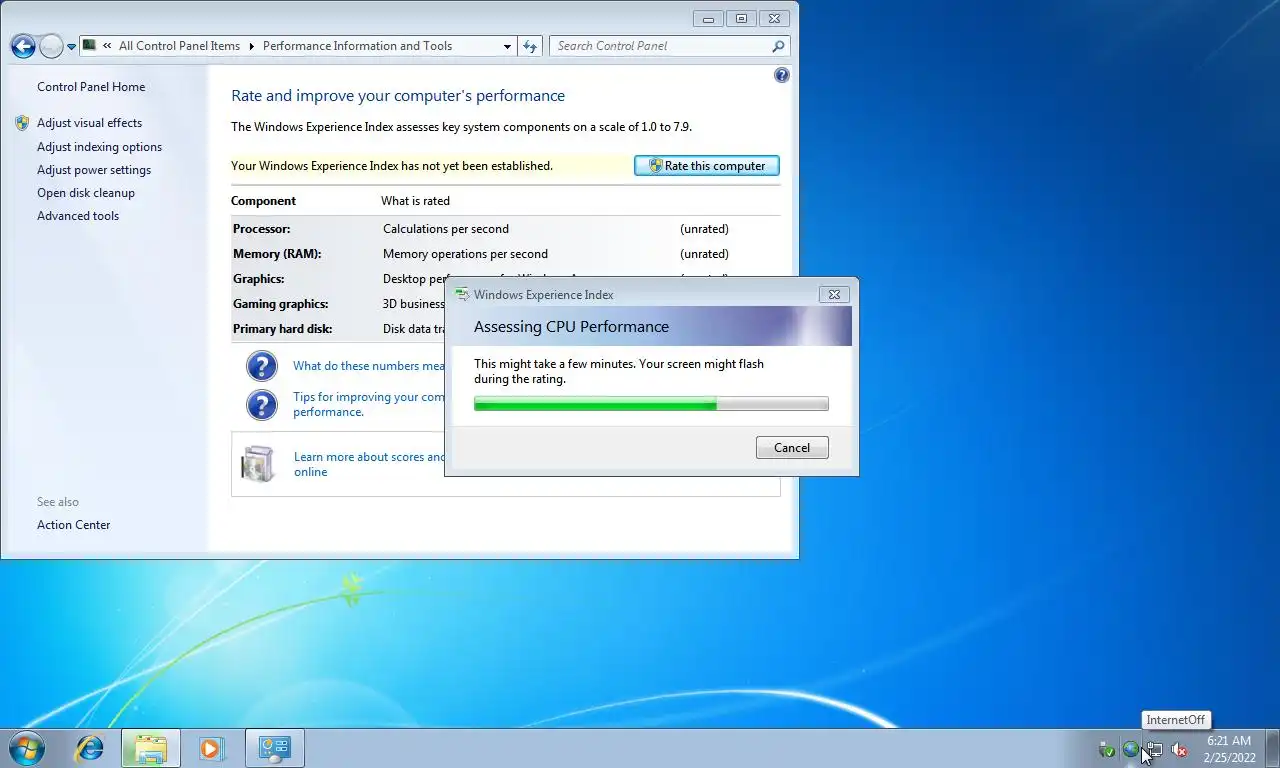Click the Control Panel taskbar button

pos(274,748)
